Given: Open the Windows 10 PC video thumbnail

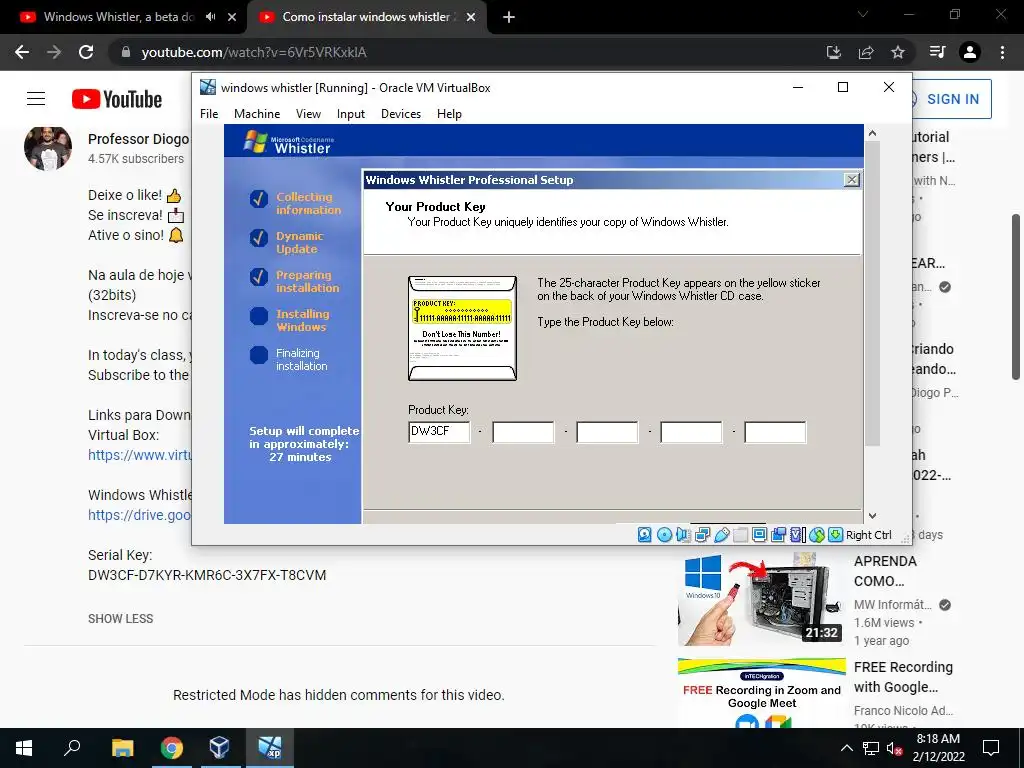Looking at the screenshot, I should click(761, 600).
